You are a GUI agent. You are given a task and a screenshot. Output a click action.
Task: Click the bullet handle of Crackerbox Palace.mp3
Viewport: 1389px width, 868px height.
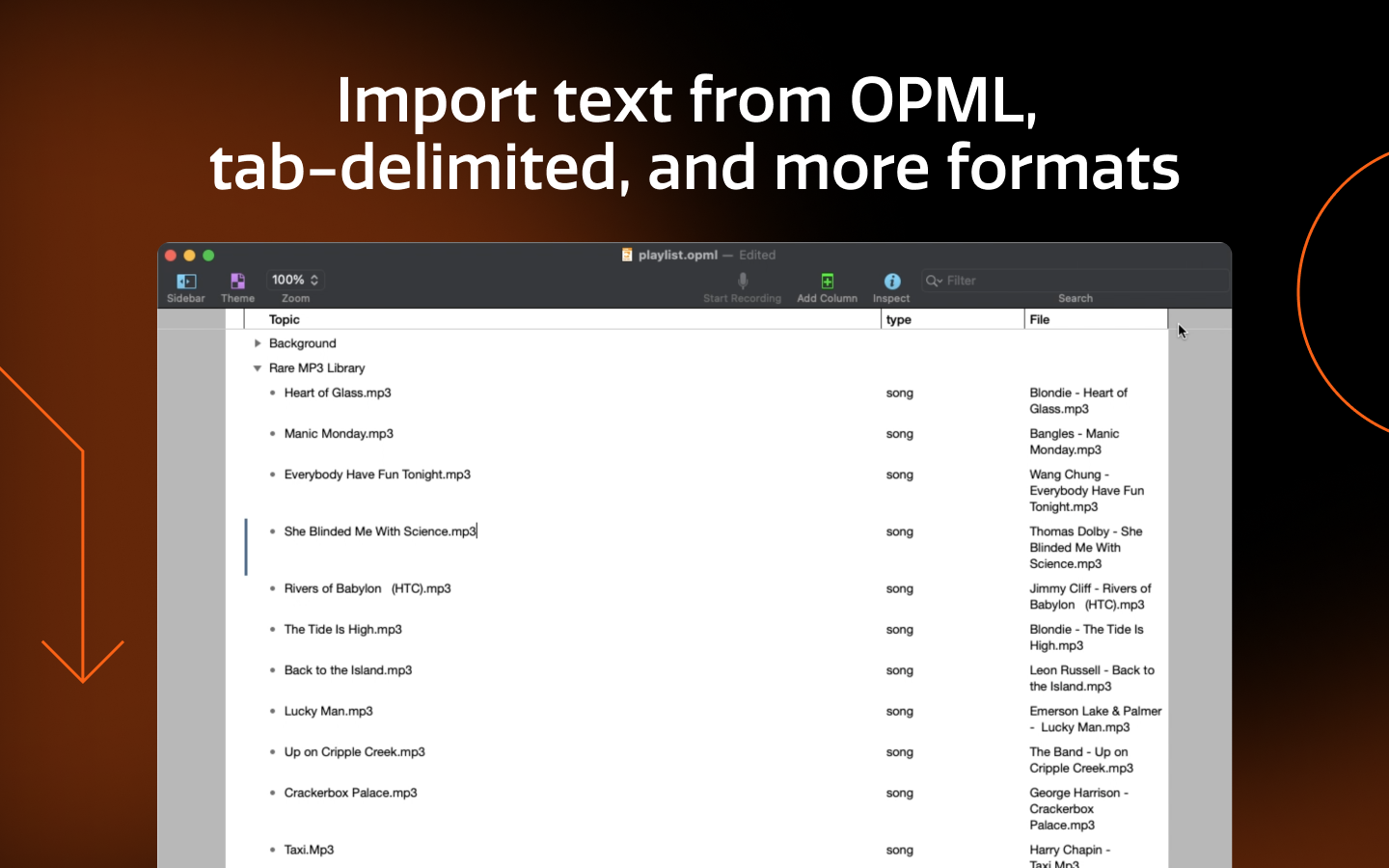pos(273,793)
